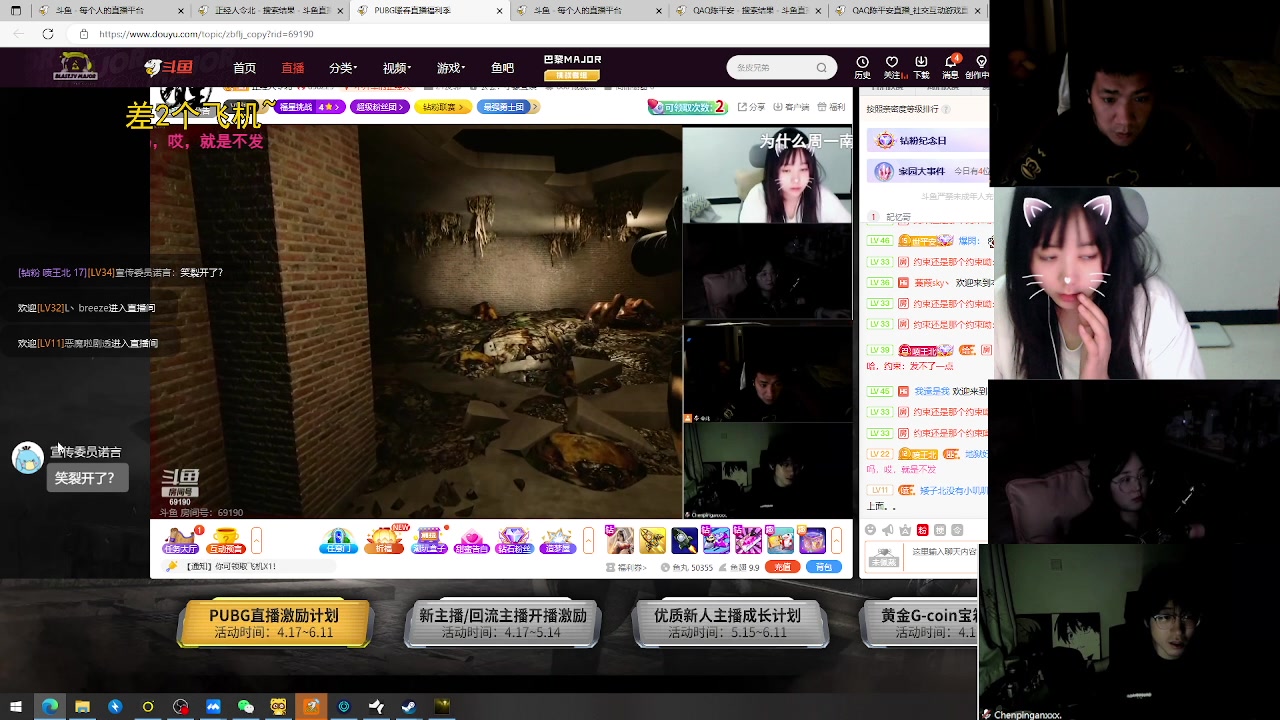Click the 充值 recharge button
This screenshot has width=1280, height=720.
coord(783,567)
